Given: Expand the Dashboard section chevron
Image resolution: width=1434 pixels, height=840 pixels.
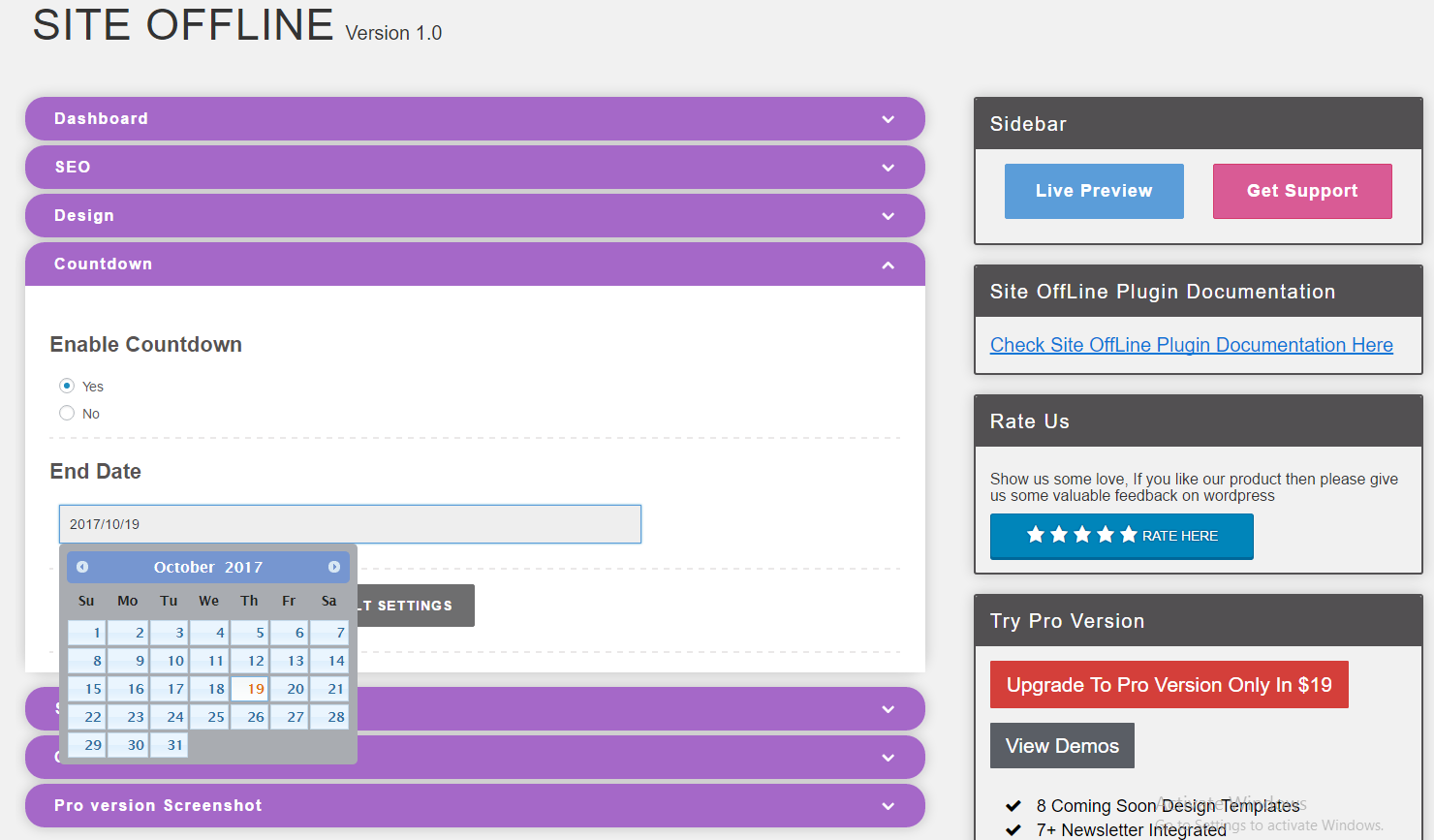Looking at the screenshot, I should tap(888, 119).
